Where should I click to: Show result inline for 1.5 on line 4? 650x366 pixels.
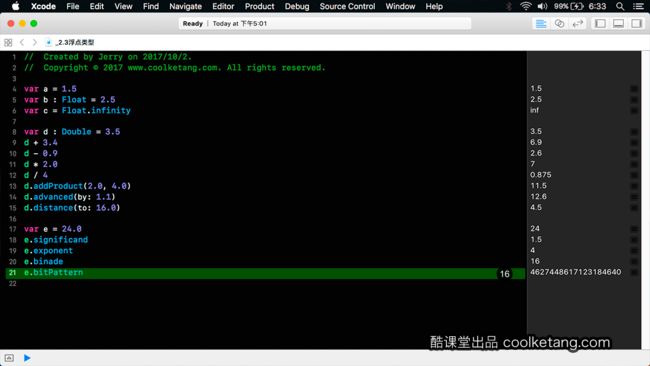point(634,89)
